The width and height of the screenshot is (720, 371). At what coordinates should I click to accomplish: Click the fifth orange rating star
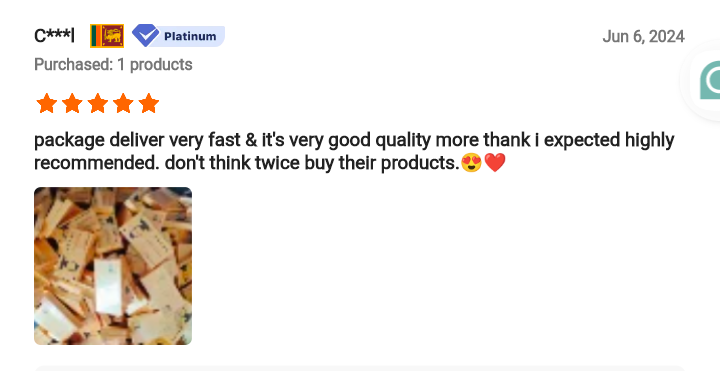149,103
